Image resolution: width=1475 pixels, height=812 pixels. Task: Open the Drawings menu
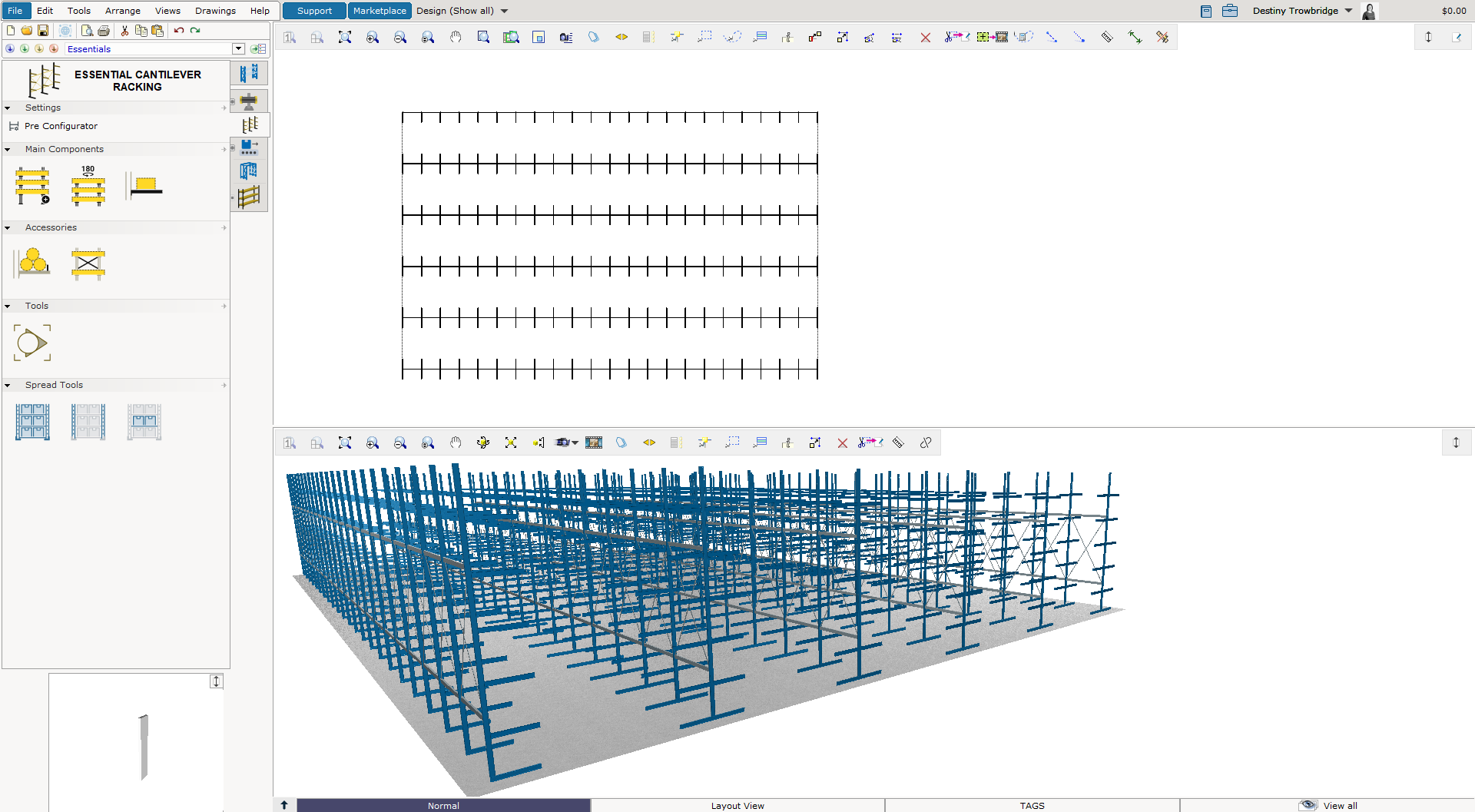click(215, 11)
